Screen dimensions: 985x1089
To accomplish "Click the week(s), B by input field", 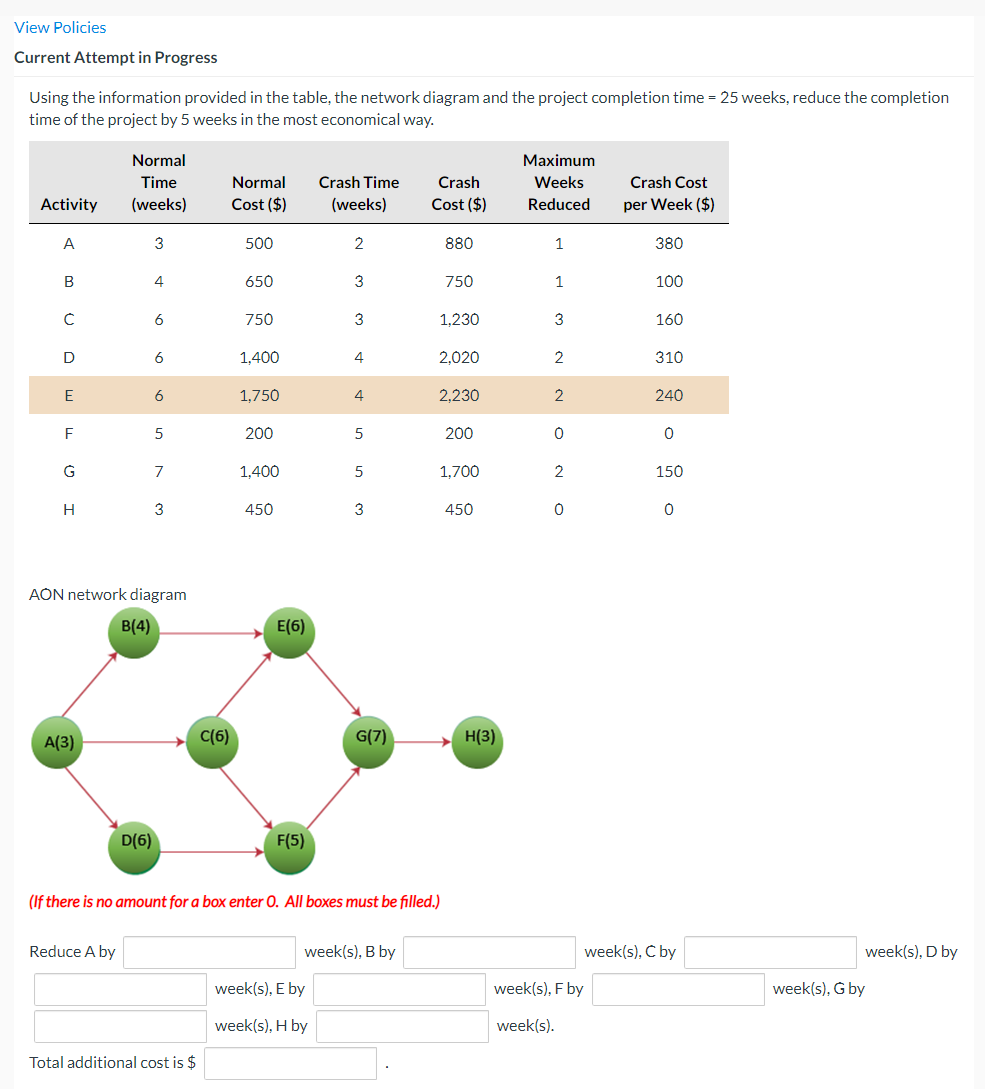I will [x=489, y=952].
